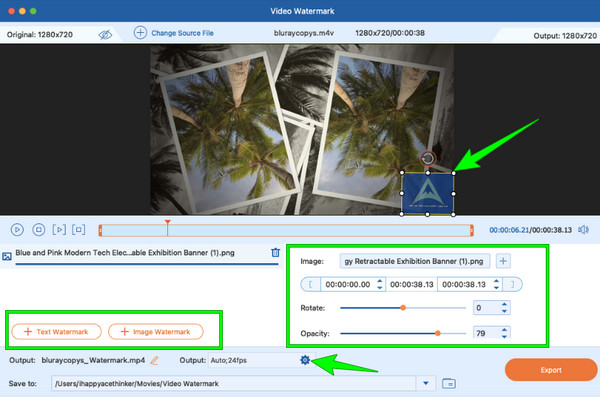
Task: Click the bracketed stop-segment icon
Action: tap(78, 230)
